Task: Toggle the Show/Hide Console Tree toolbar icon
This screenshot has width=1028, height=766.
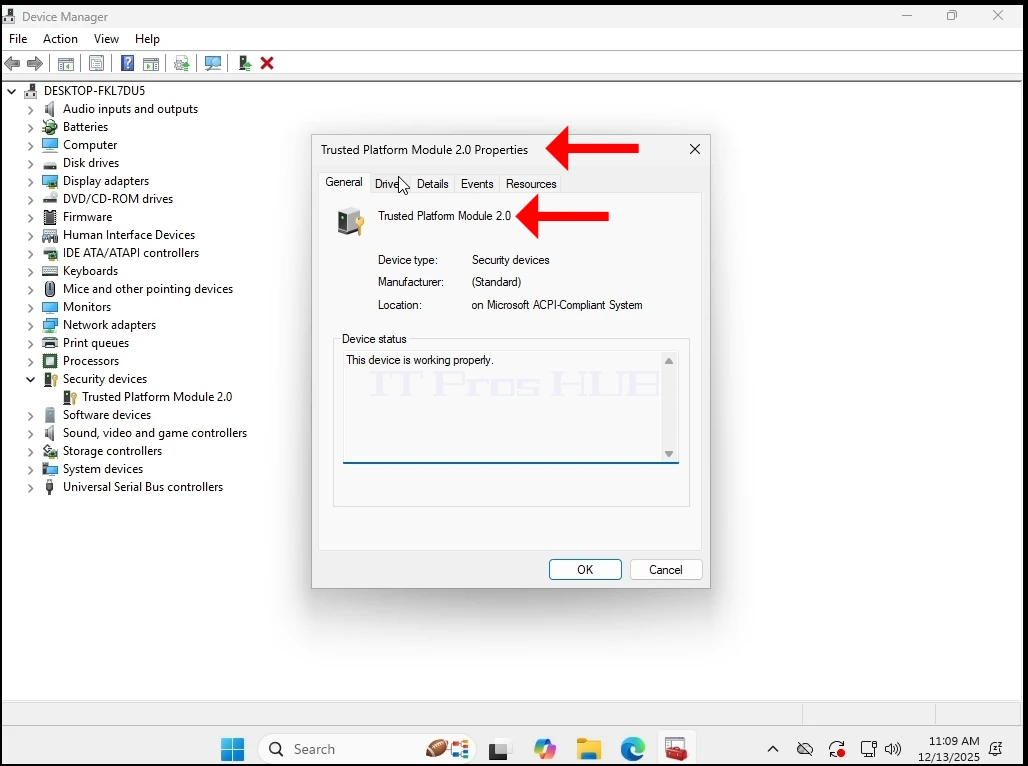Action: tap(66, 64)
